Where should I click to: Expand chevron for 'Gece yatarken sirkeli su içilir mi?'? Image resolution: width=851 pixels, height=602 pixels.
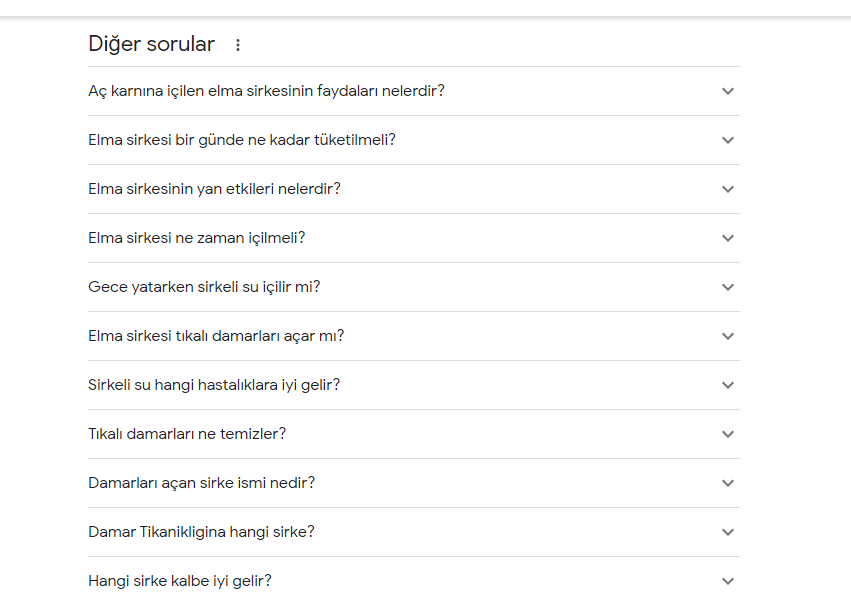click(728, 287)
